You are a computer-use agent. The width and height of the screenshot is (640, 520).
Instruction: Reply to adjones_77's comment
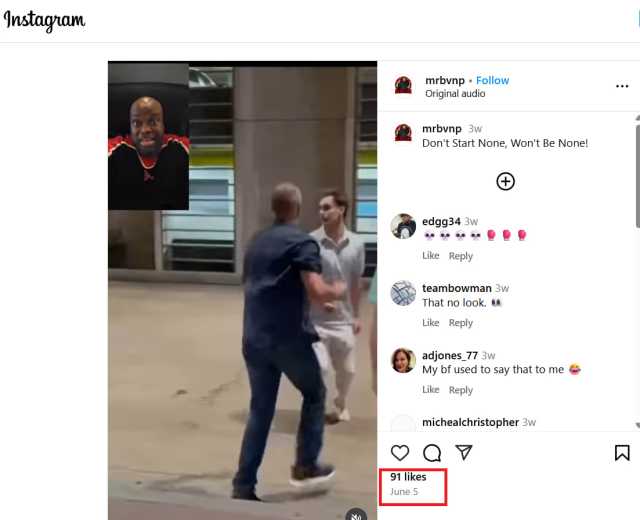coord(461,390)
